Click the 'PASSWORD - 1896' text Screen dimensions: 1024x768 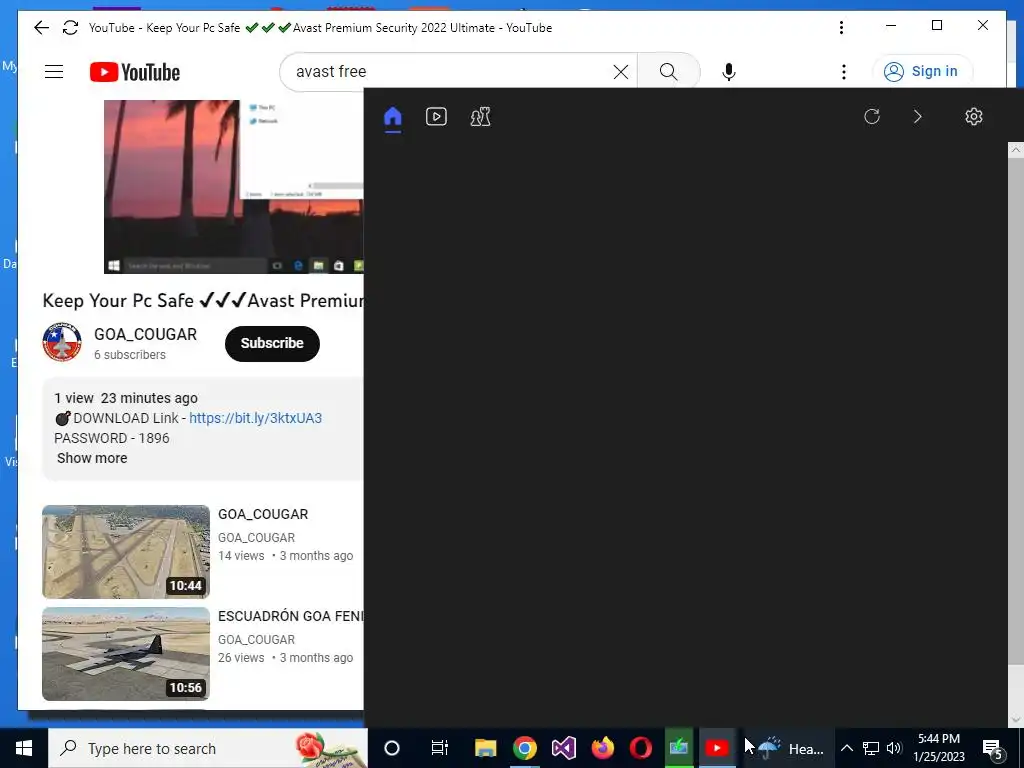tap(112, 438)
